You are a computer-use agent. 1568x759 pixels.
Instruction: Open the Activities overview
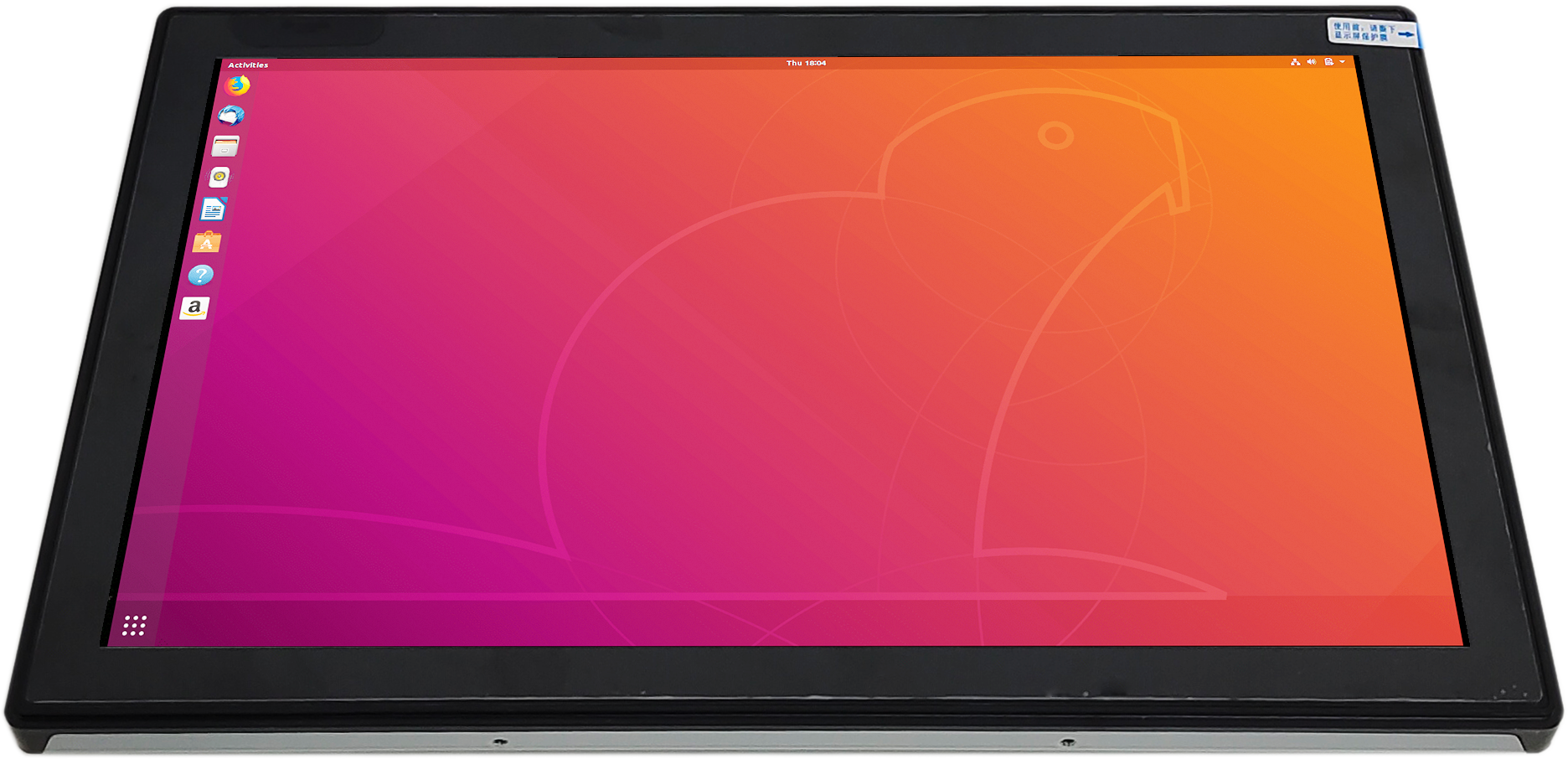(x=248, y=65)
